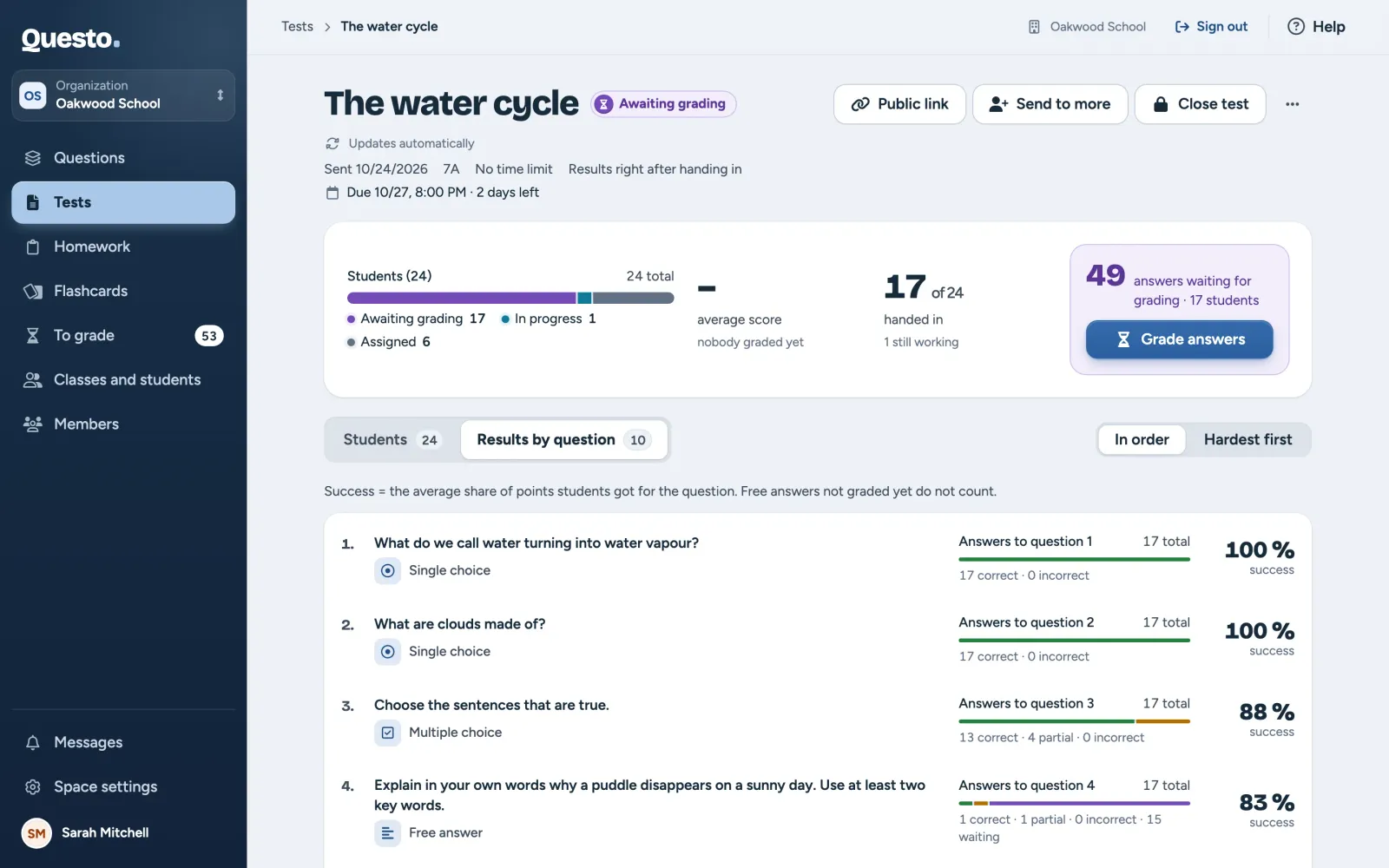Open Messages via the bell icon
The image size is (1389, 868).
[x=33, y=742]
